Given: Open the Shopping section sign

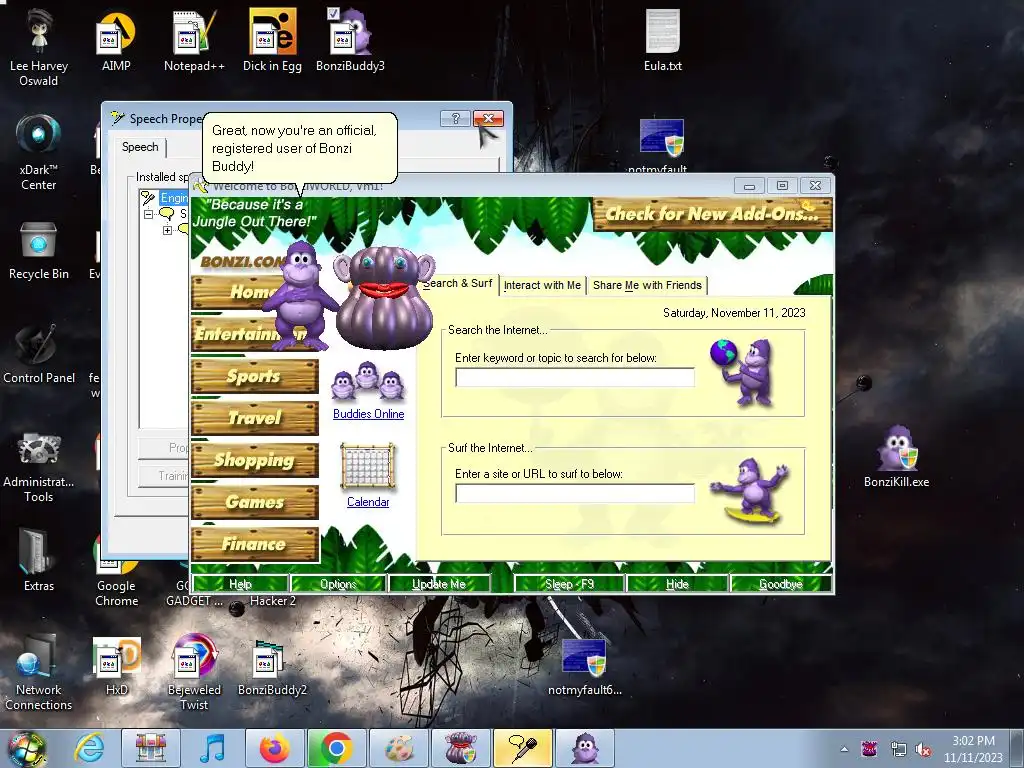Looking at the screenshot, I should point(255,460).
